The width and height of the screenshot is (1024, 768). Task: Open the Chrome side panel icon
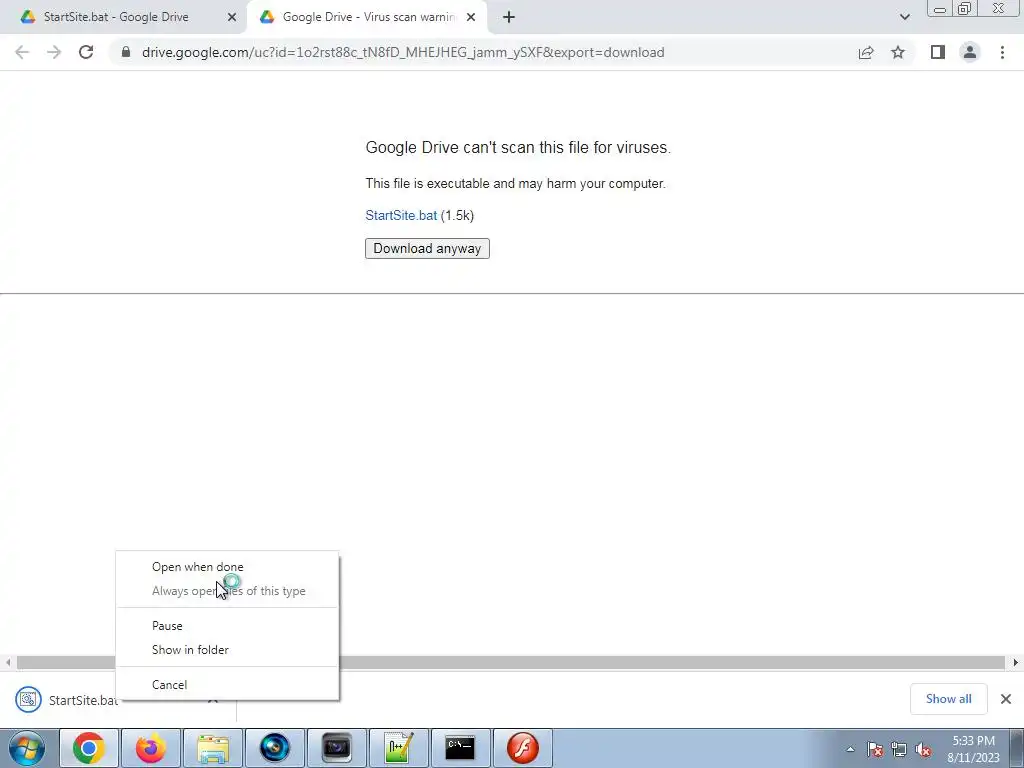click(938, 52)
